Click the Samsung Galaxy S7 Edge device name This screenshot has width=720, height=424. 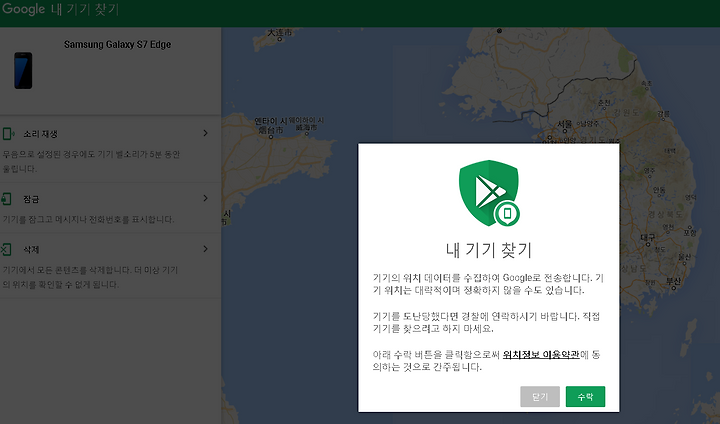(x=118, y=45)
